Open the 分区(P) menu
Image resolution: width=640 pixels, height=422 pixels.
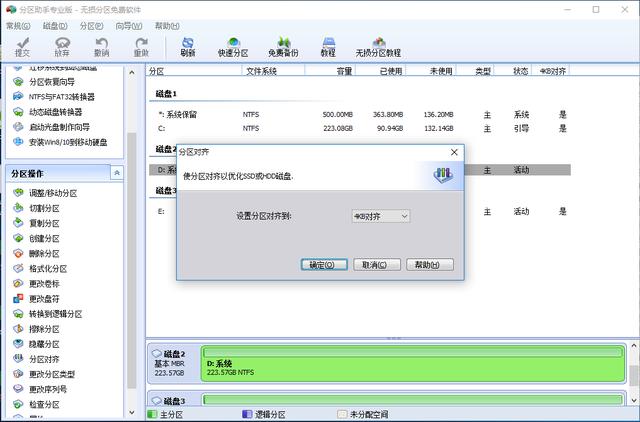pyautogui.click(x=91, y=26)
